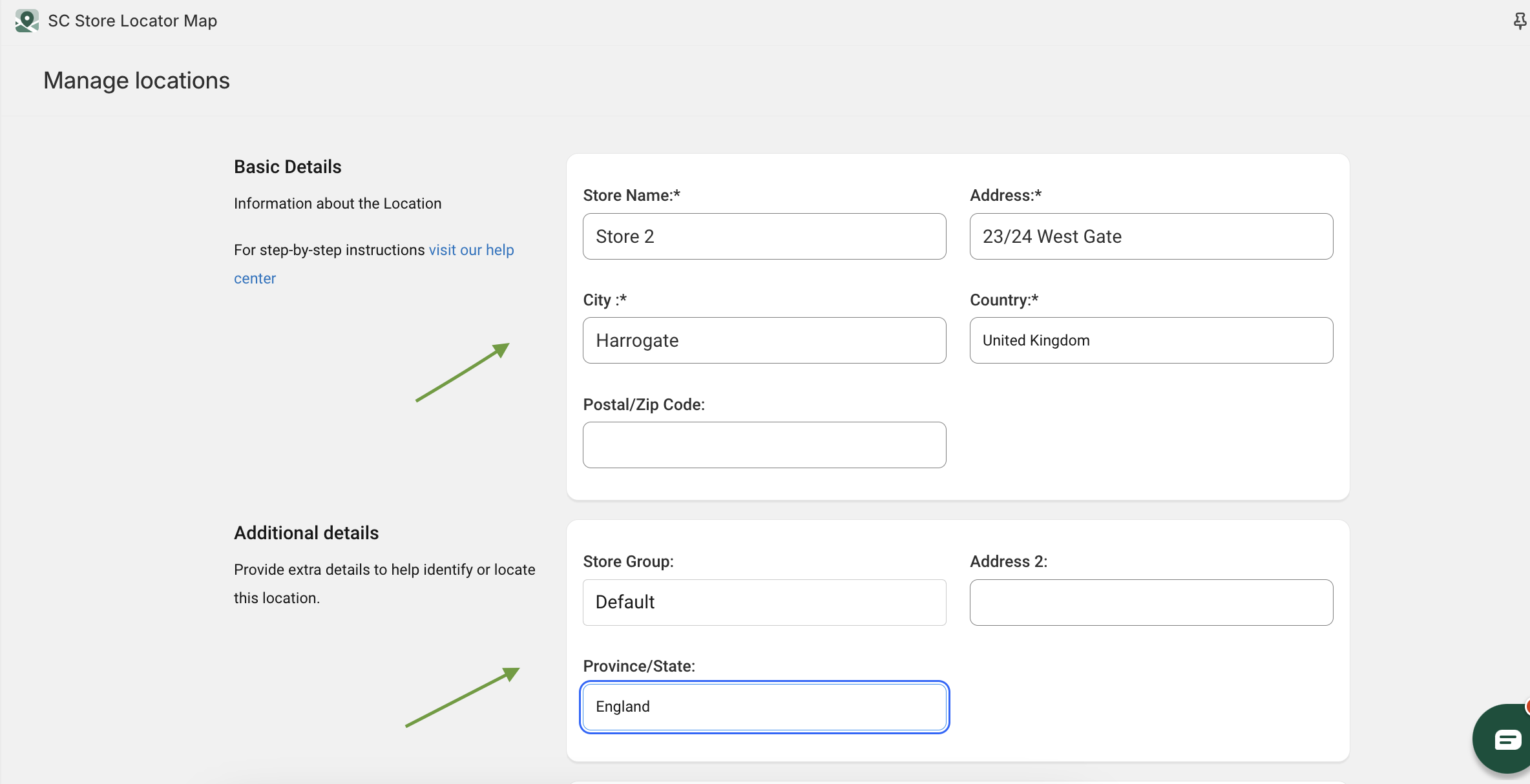This screenshot has width=1530, height=784.
Task: Click the empty Address 2 field
Action: click(1151, 603)
